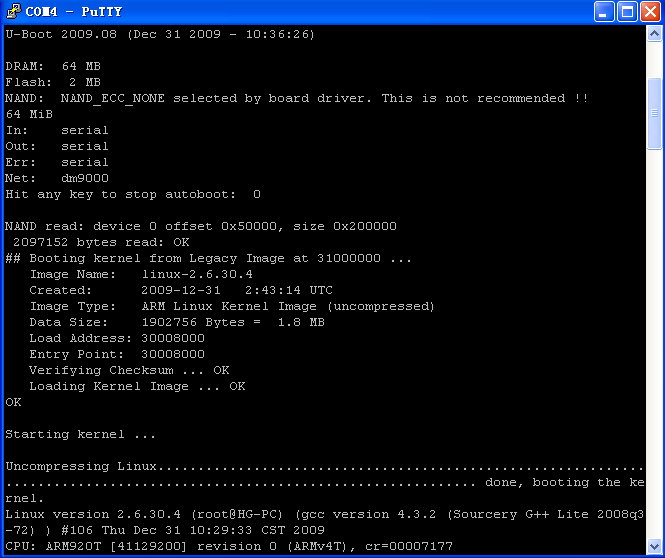Click the 'Err: serial' line
This screenshot has width=665, height=558.
(57, 162)
